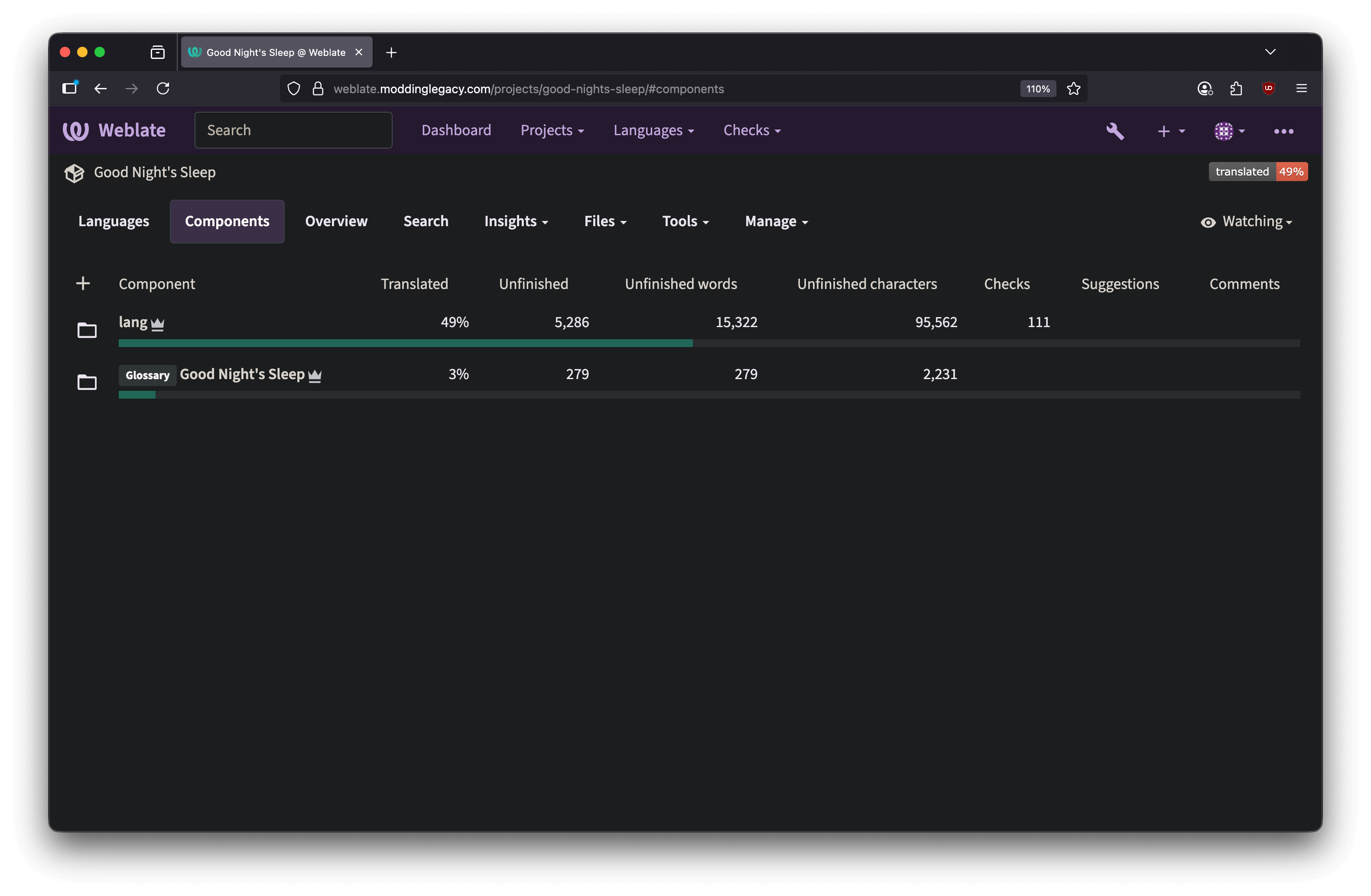Click the plus icon to add a component

click(x=84, y=283)
